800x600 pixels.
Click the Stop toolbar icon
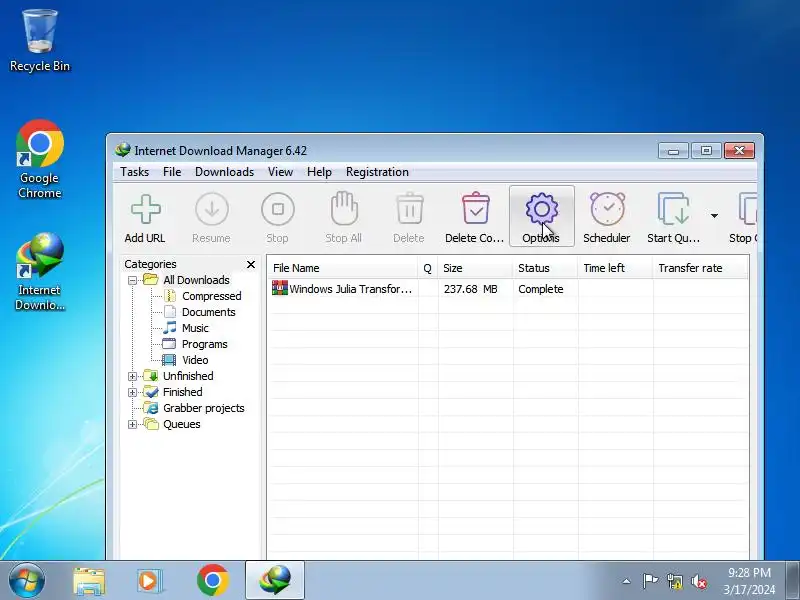(x=278, y=209)
